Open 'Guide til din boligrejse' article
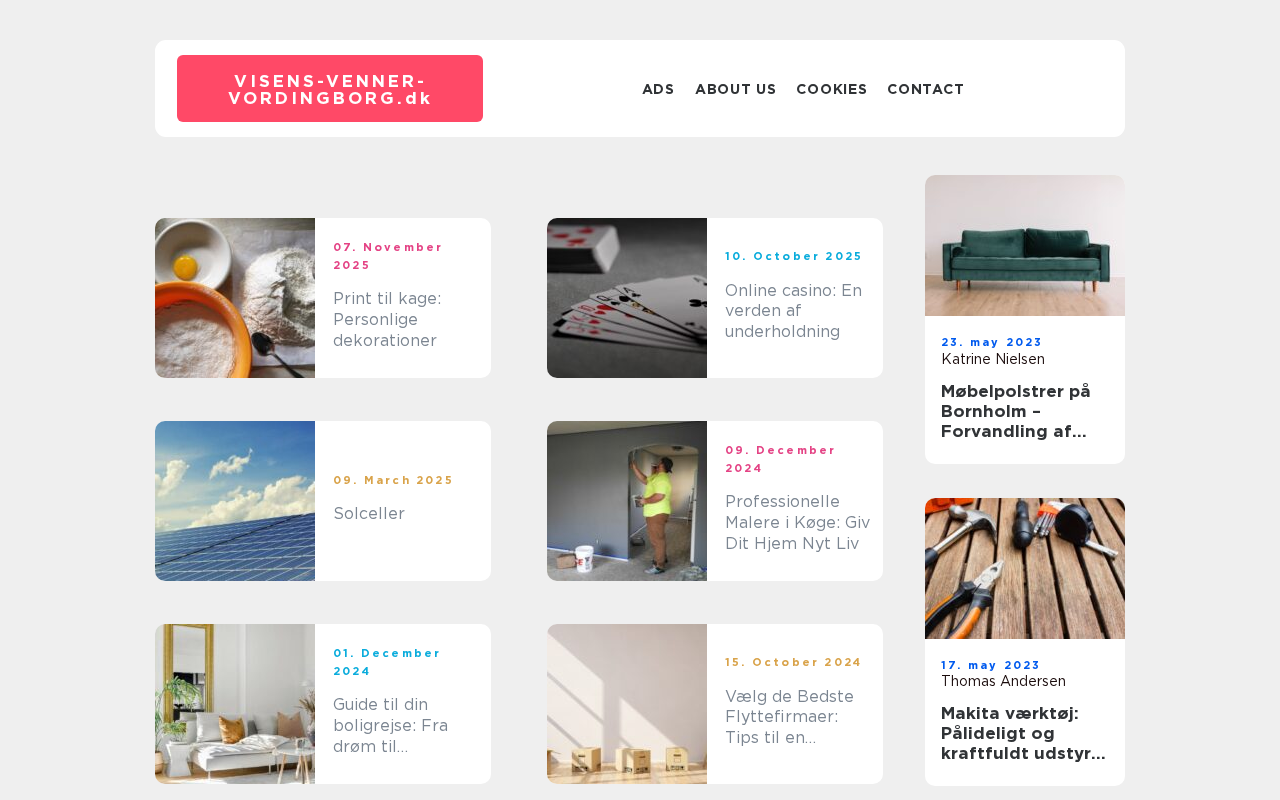Screen dimensions: 1280x800 pyautogui.click(x=391, y=726)
